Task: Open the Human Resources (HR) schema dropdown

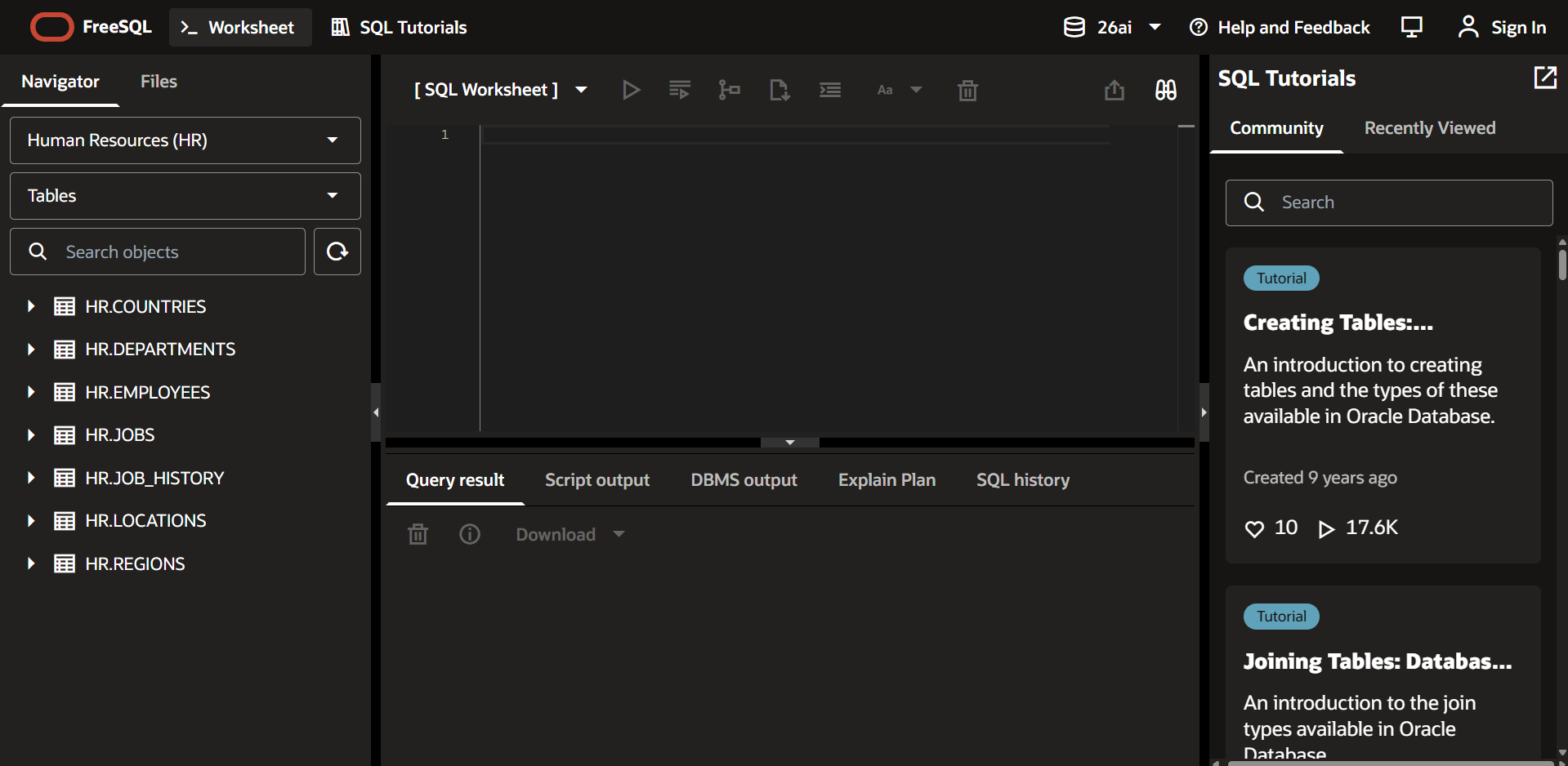Action: point(185,140)
